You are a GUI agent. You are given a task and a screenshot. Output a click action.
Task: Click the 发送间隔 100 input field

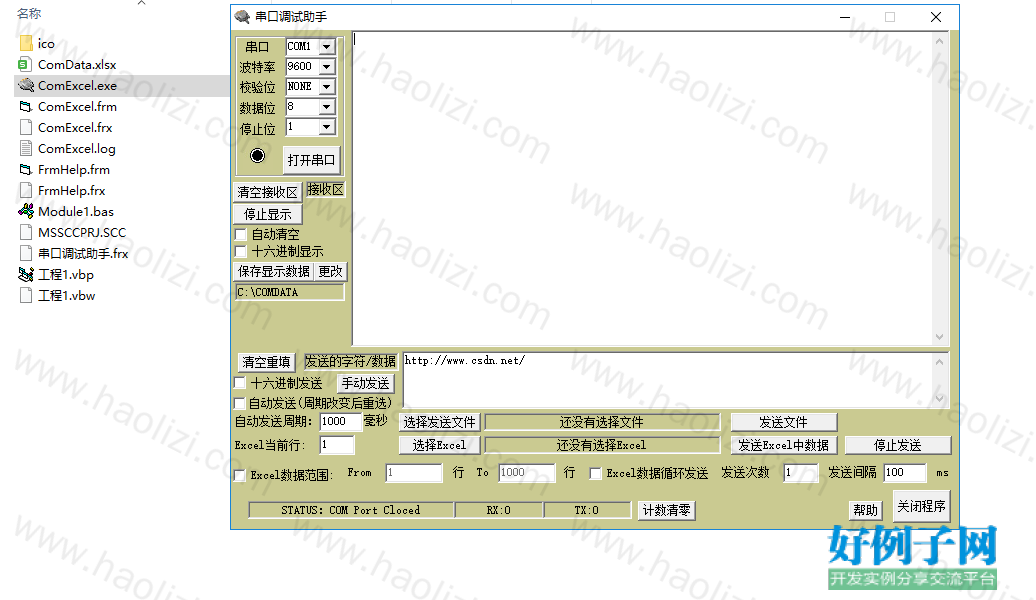(905, 473)
